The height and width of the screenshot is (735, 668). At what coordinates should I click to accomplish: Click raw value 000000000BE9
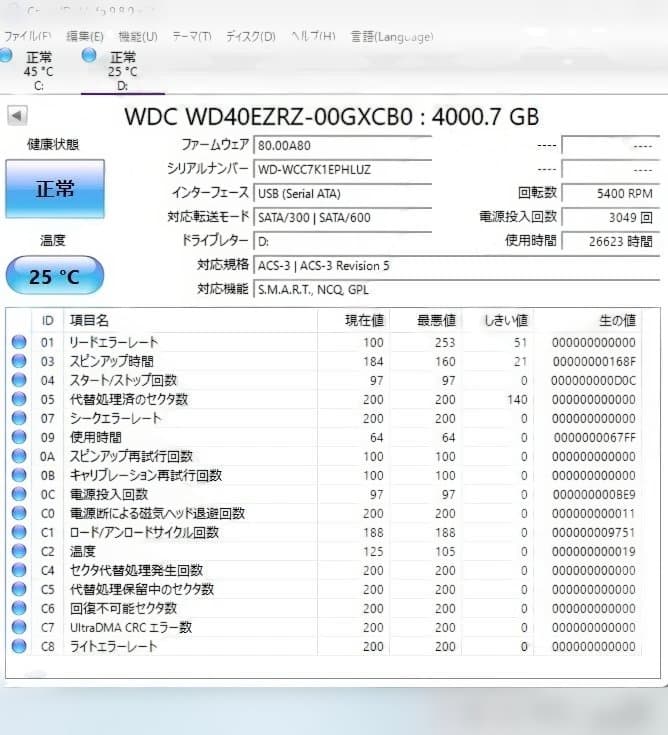click(x=594, y=495)
